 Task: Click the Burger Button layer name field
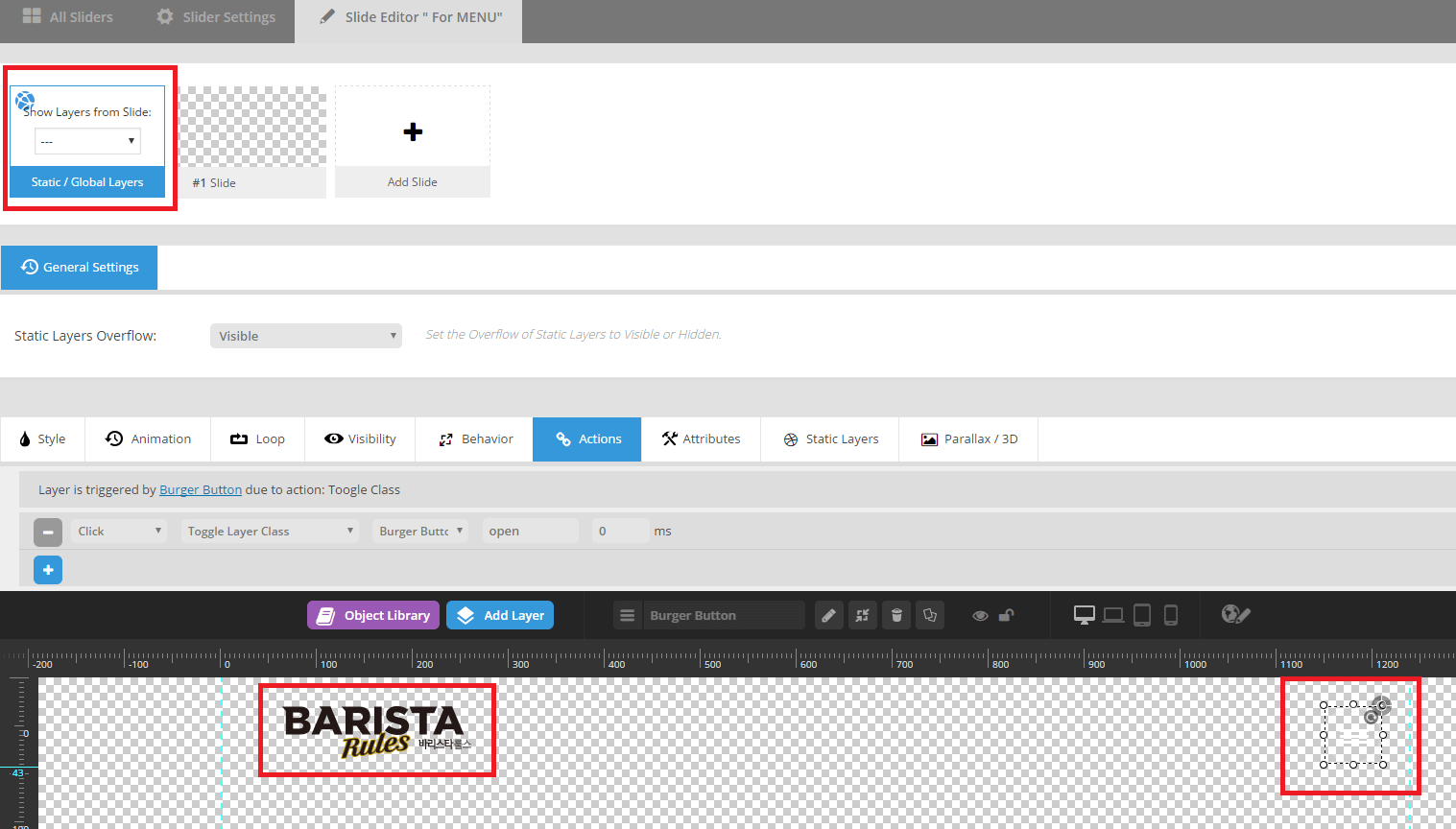(724, 616)
